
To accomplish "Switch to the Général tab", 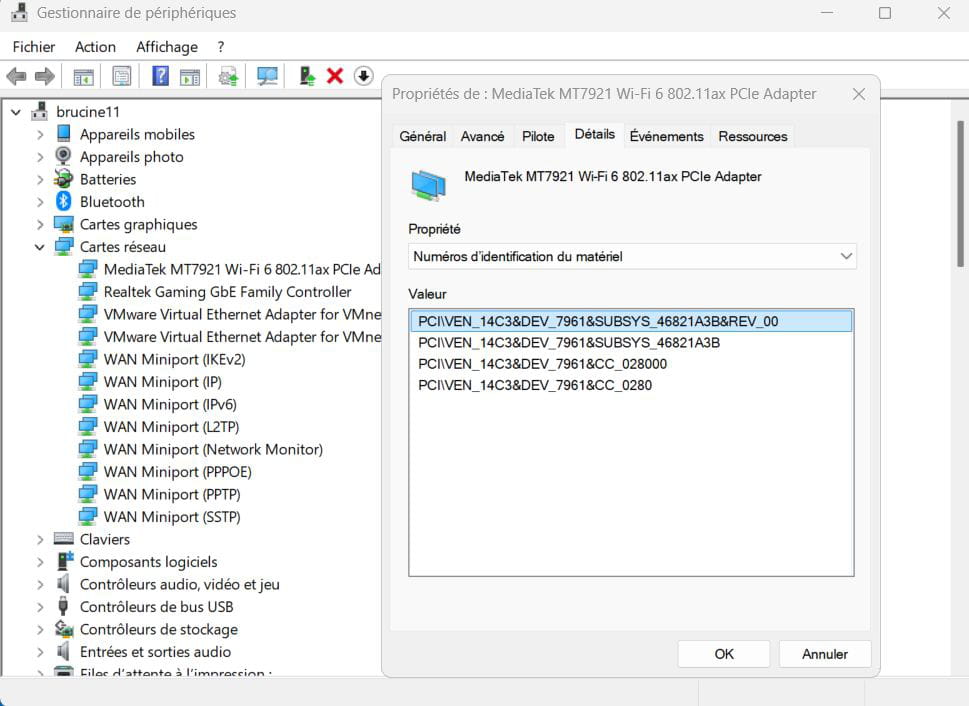I will [x=423, y=137].
